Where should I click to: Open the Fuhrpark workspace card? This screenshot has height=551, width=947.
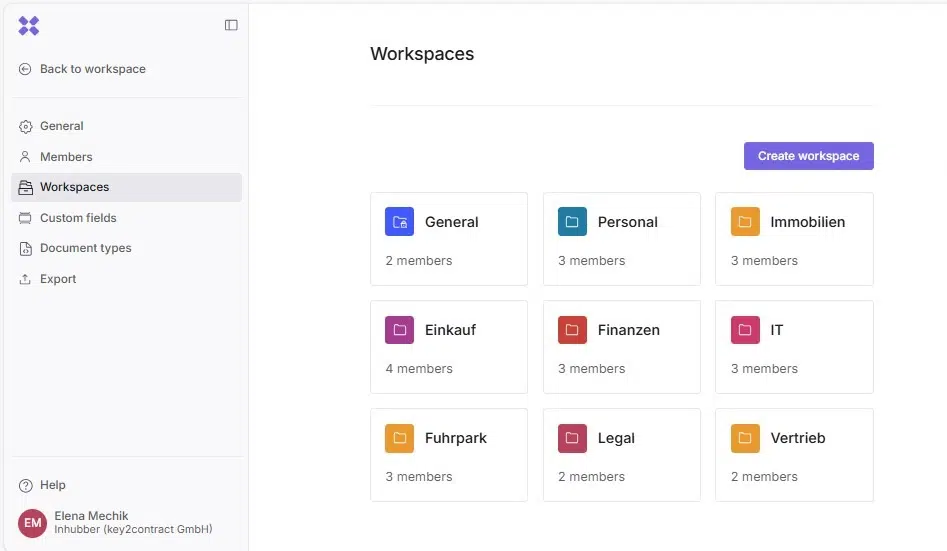click(x=448, y=454)
